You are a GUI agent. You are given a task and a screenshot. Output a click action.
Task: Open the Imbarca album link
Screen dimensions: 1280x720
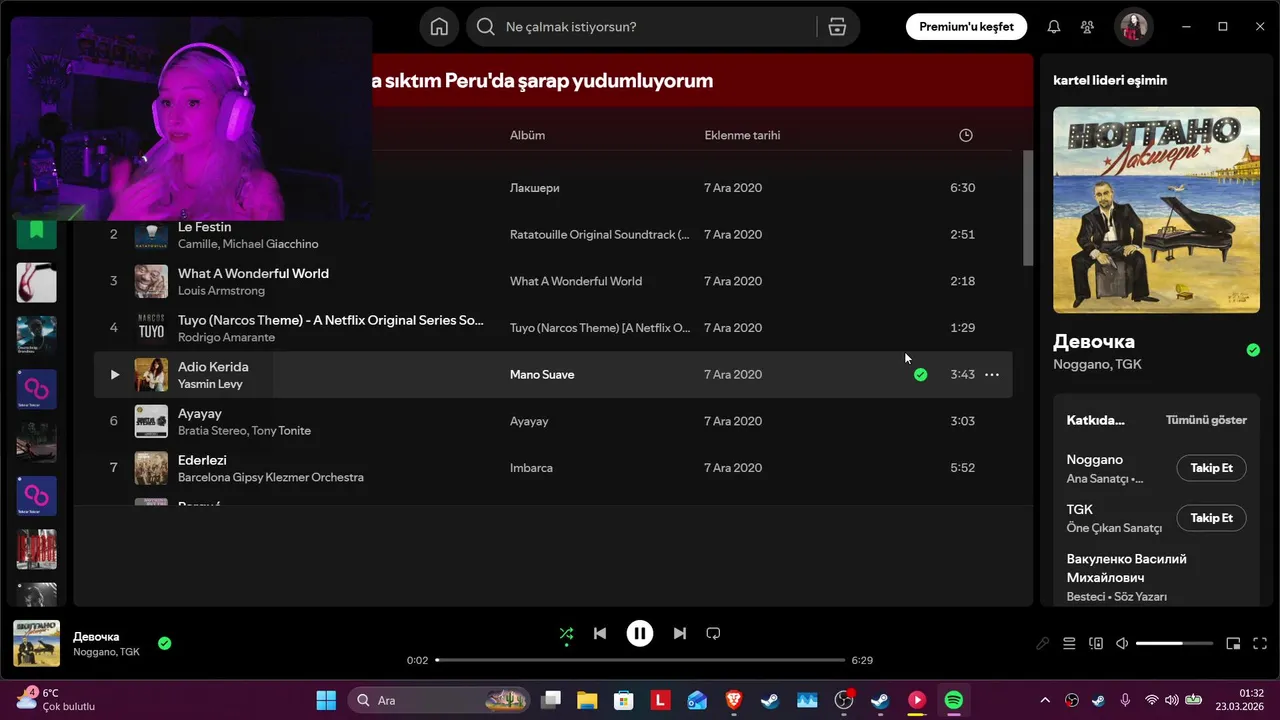(x=531, y=468)
